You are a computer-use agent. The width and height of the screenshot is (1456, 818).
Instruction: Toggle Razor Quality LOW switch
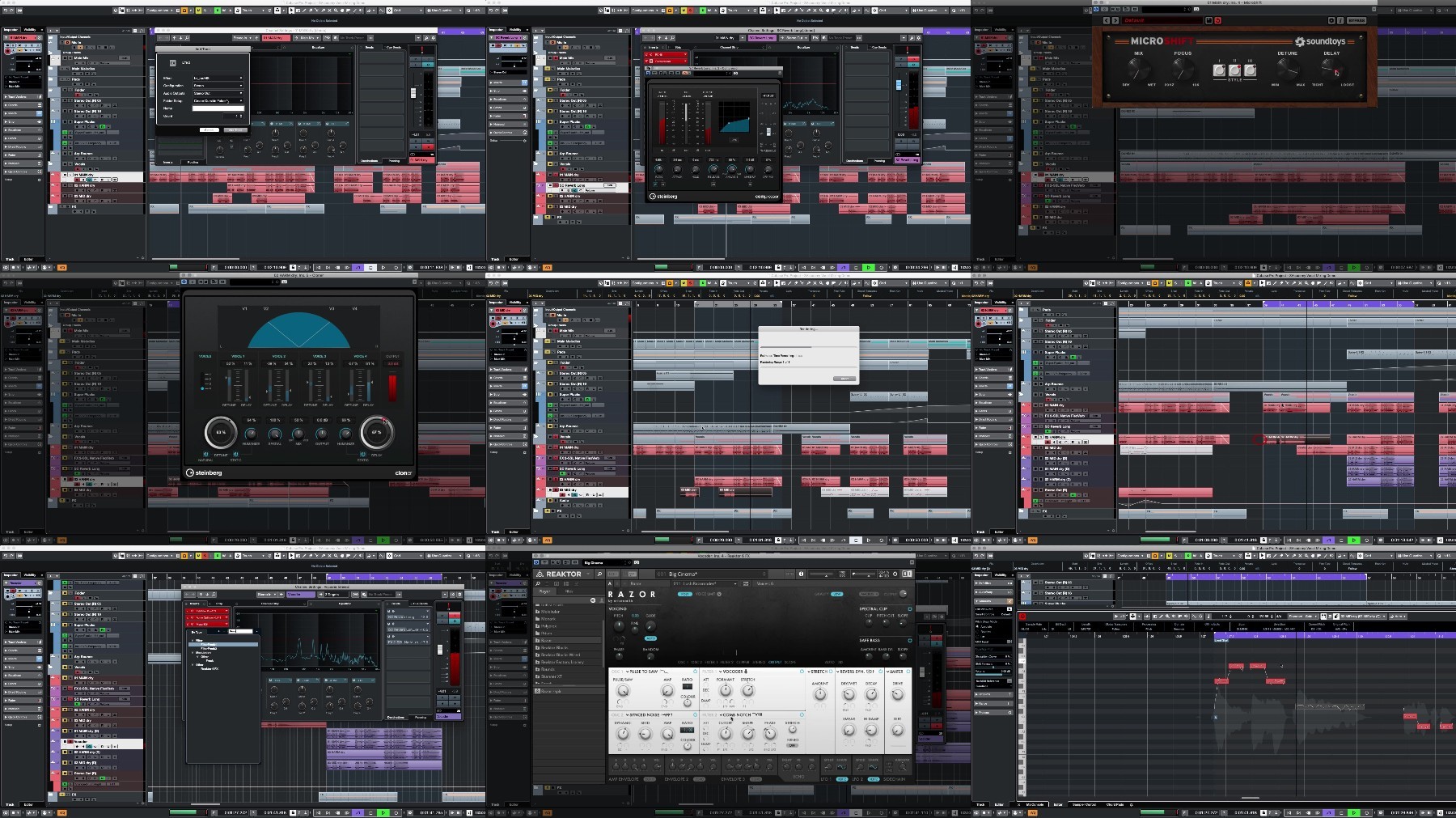[x=836, y=594]
